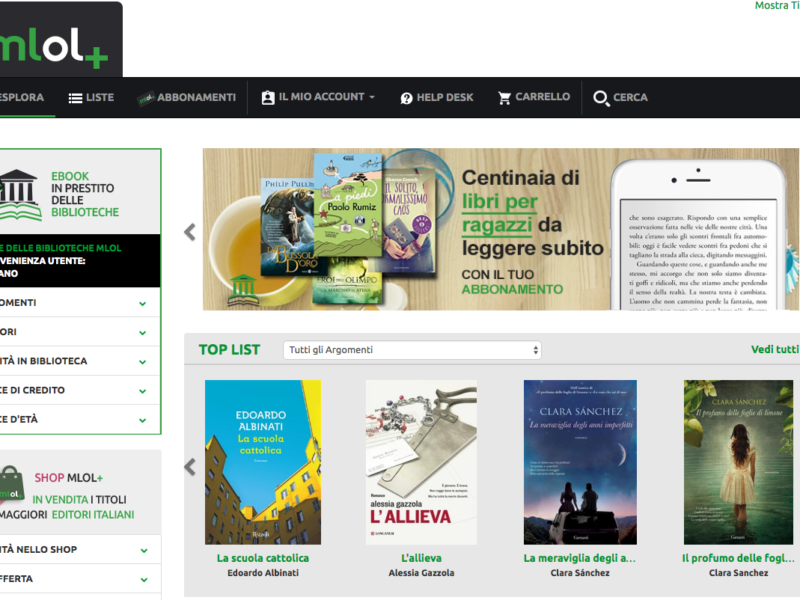Click author name Clara Sánchez under La meraviglia
The height and width of the screenshot is (600, 800).
coord(580,573)
